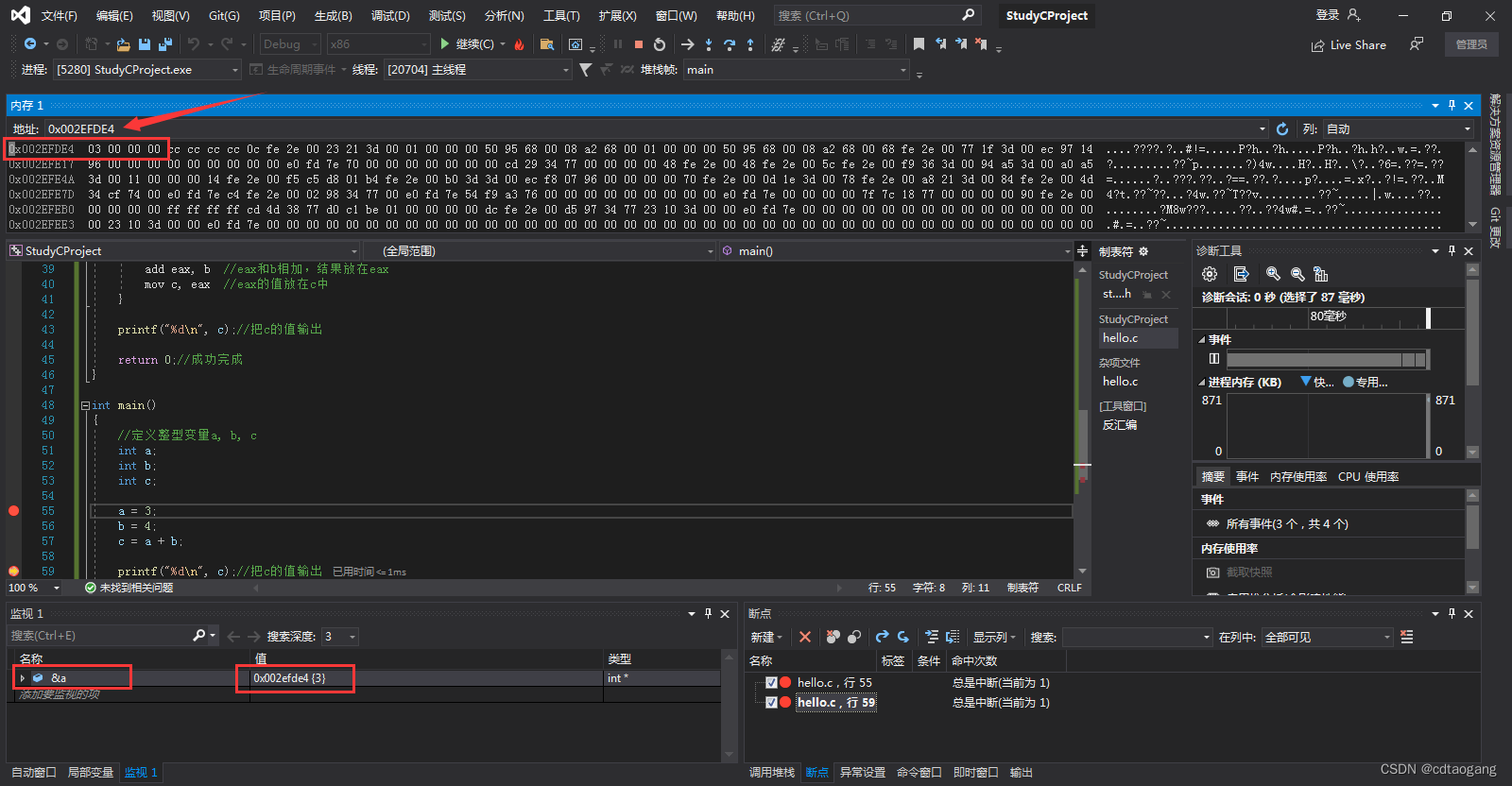1512x786 pixels.
Task: Open the stack frame dropdown main
Action: point(797,70)
